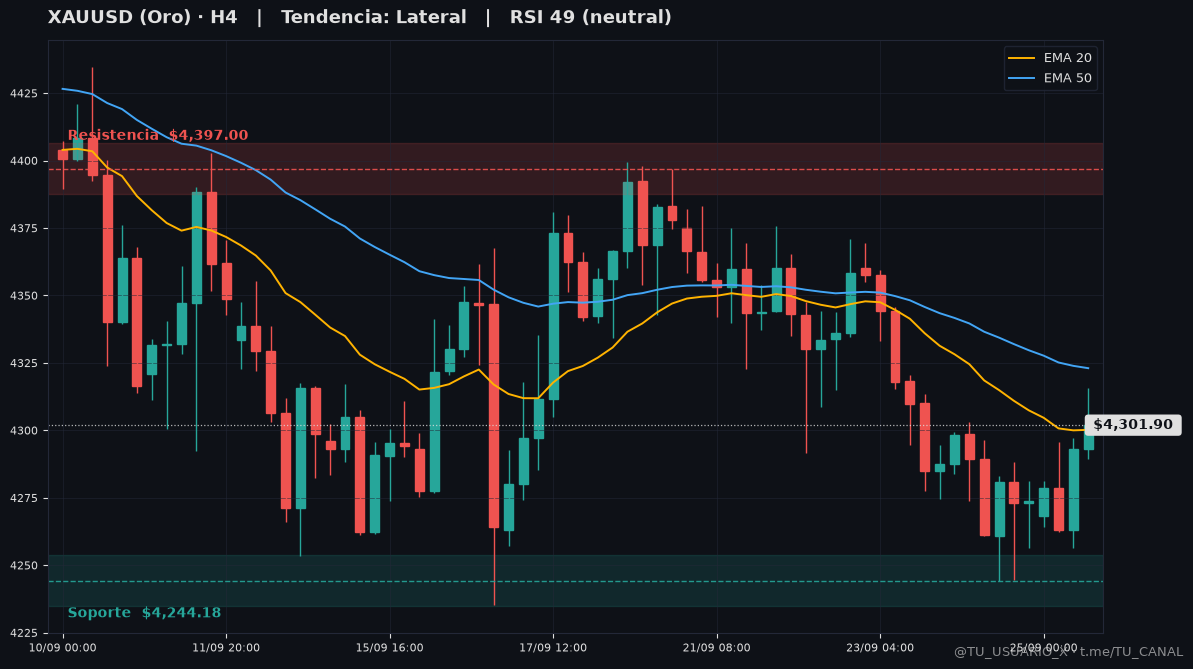The width and height of the screenshot is (1193, 669).
Task: Click the Soporte $4,244.18 label
Action: pos(144,613)
